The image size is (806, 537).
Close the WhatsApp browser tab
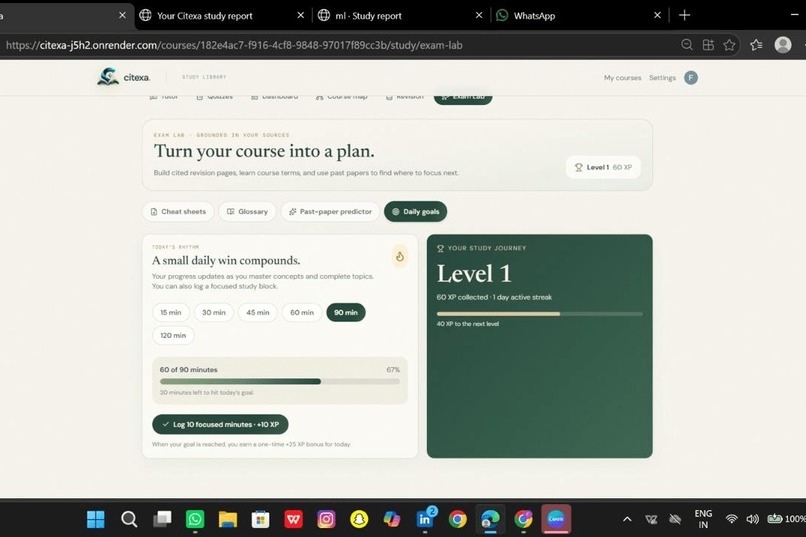(x=657, y=15)
